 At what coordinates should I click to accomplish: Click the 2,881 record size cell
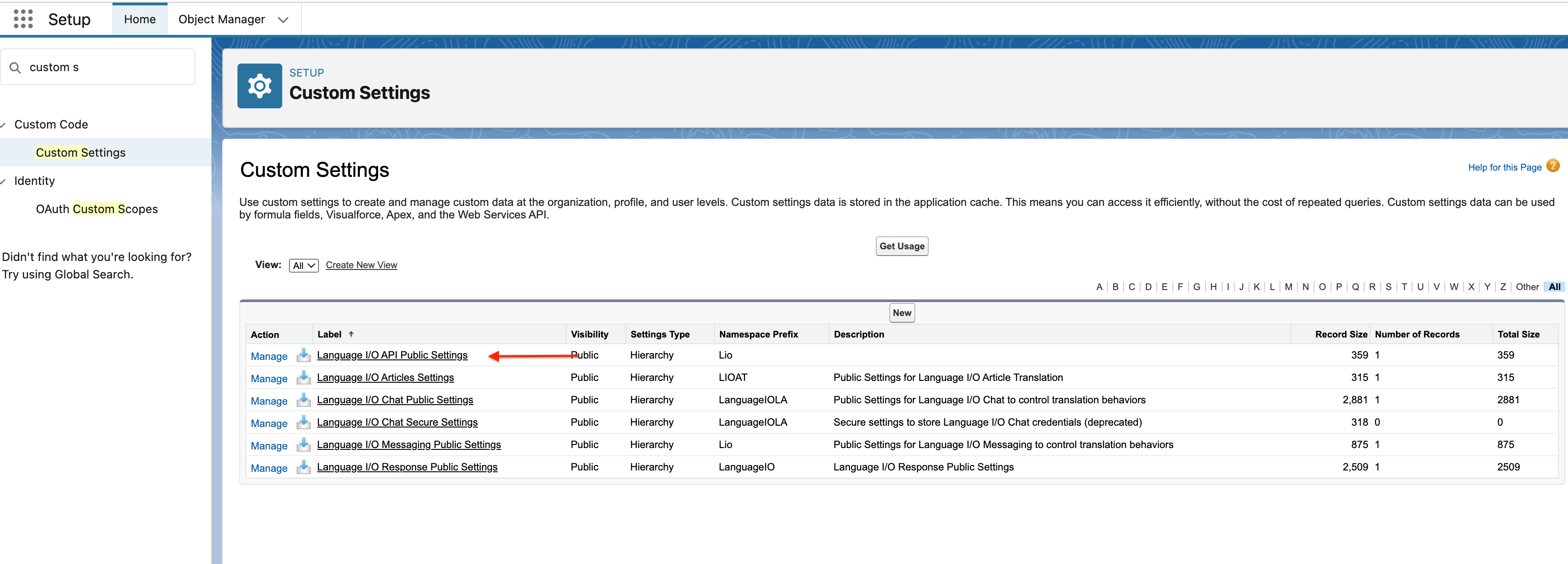[x=1355, y=400]
